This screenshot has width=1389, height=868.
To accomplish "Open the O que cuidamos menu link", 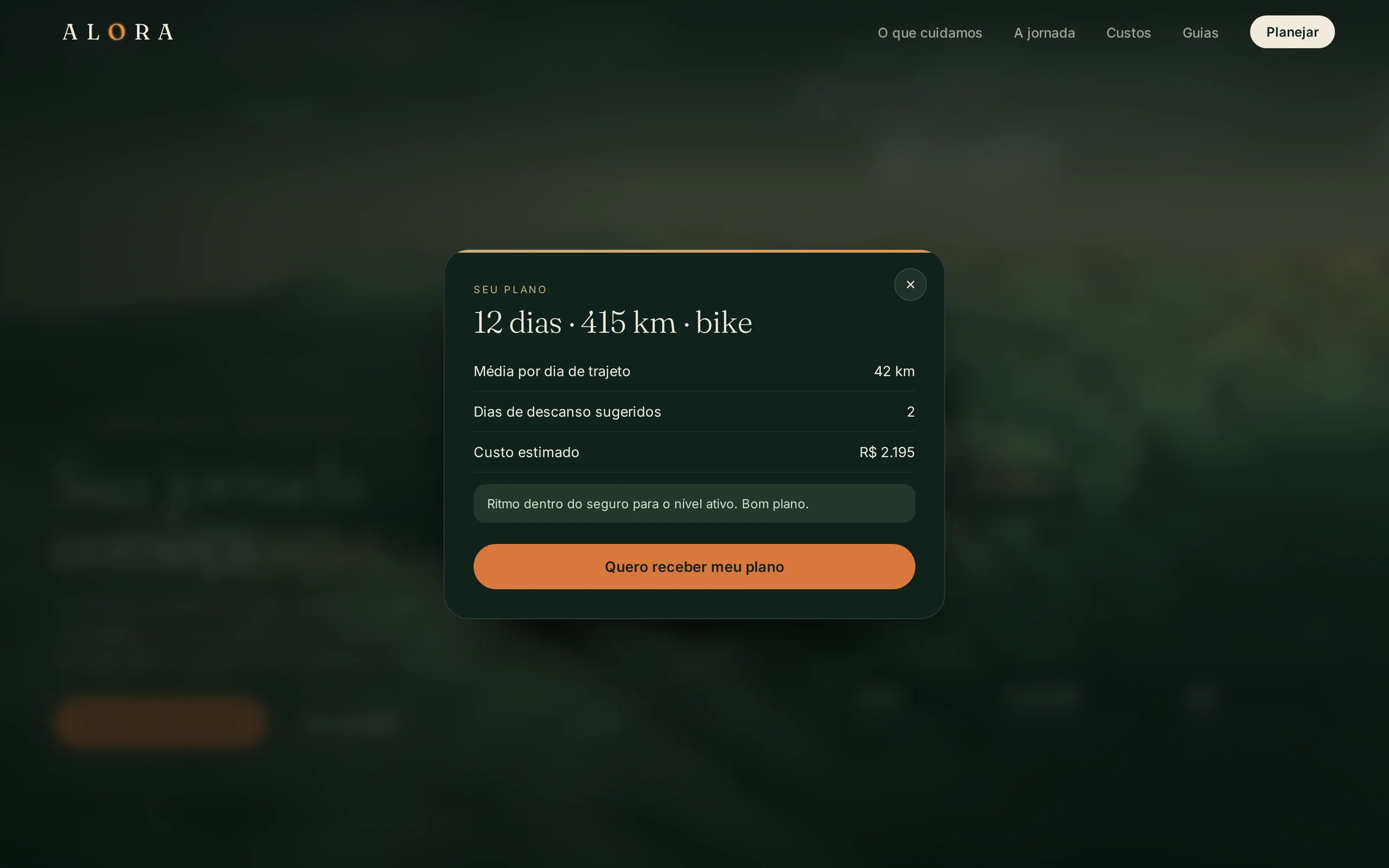I will point(930,32).
